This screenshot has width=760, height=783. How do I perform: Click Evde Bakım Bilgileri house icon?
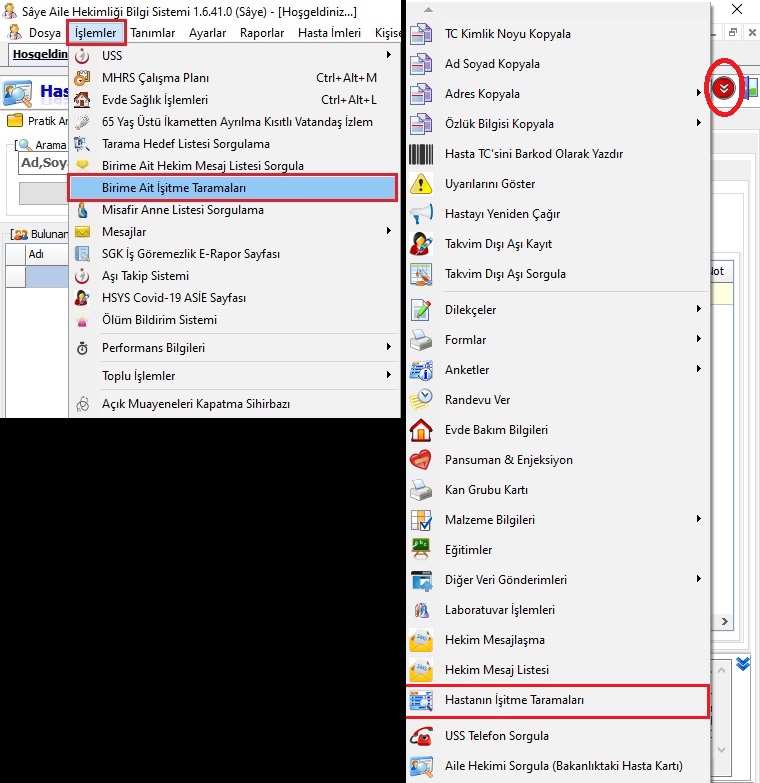pyautogui.click(x=421, y=429)
